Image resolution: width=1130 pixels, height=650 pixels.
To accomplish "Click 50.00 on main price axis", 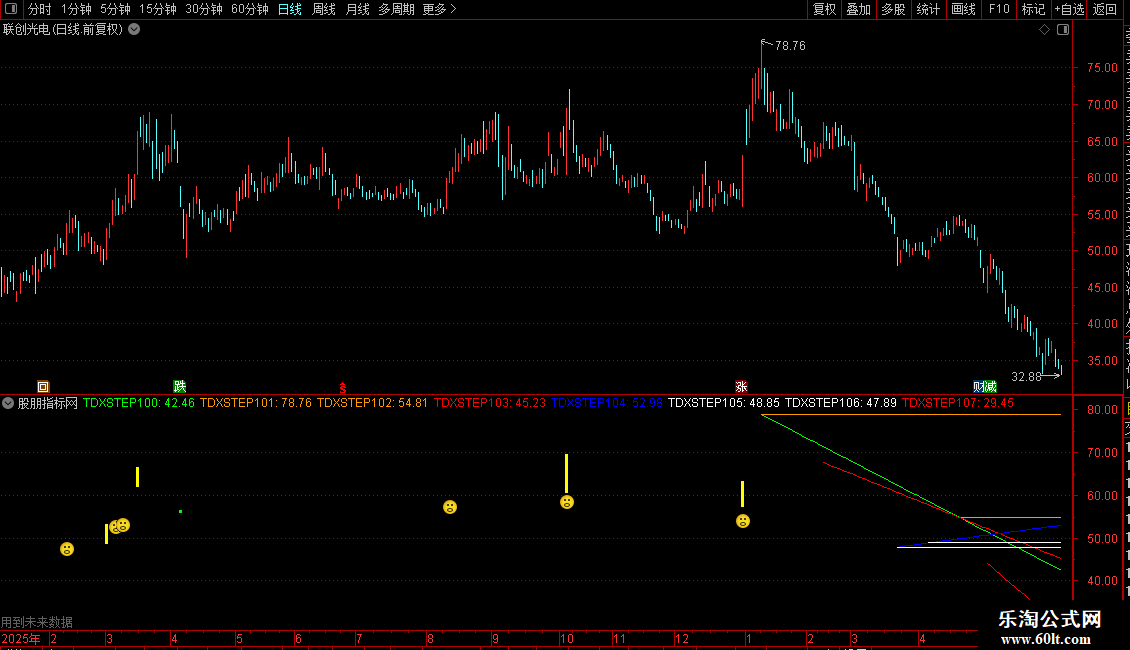I will (1103, 251).
